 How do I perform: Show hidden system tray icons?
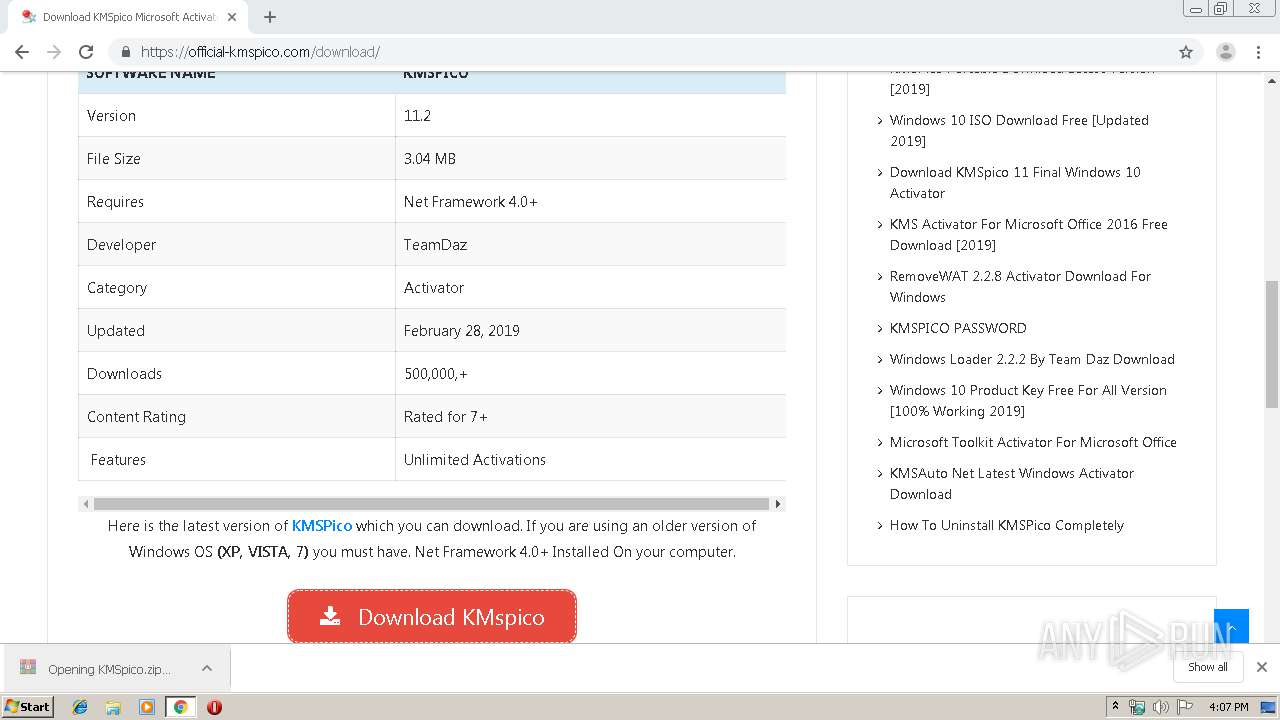coord(1115,707)
